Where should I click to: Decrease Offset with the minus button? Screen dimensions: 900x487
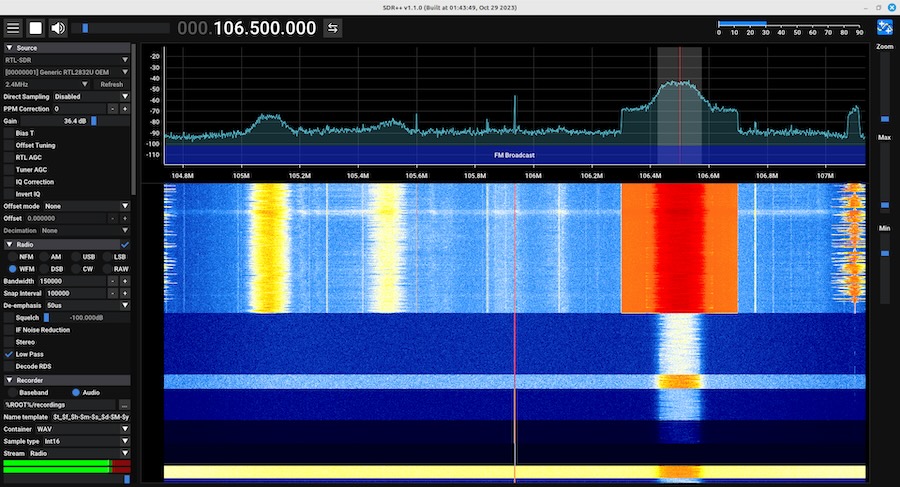[x=112, y=218]
